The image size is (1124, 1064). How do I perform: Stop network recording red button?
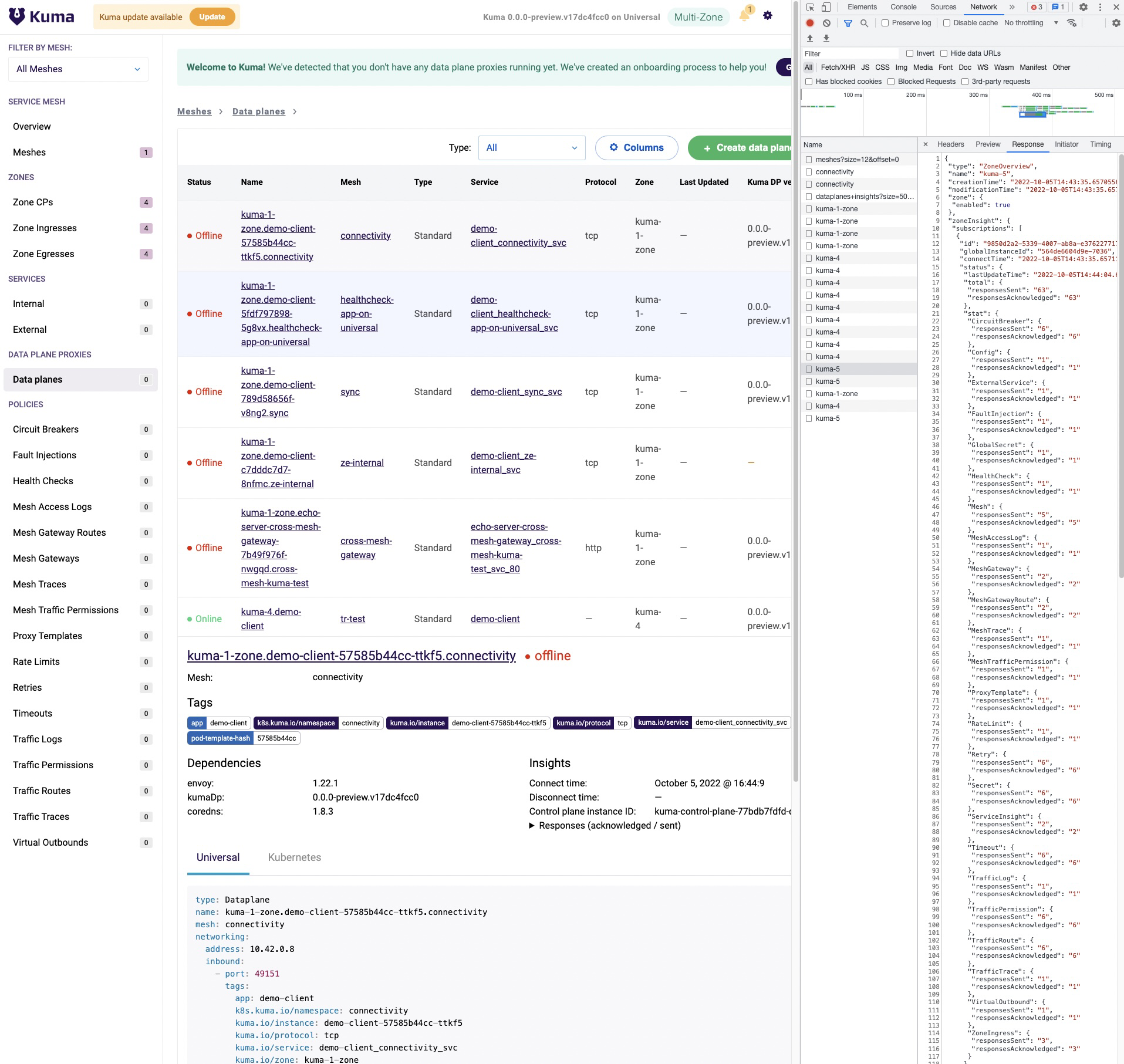pyautogui.click(x=810, y=23)
